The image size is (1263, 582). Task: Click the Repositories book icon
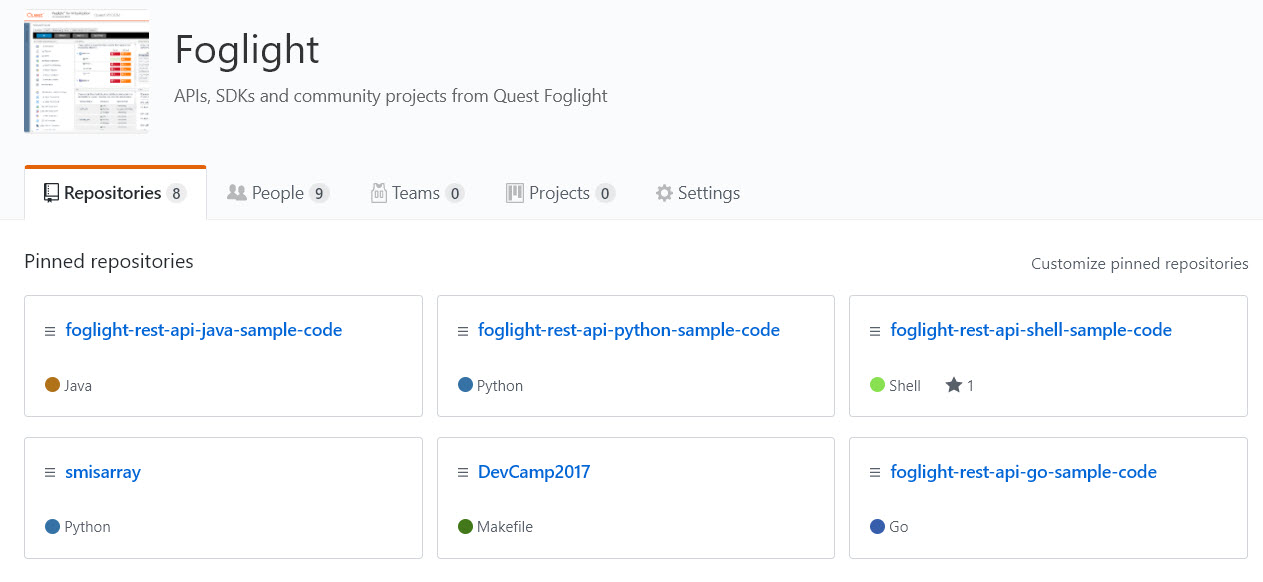(52, 193)
